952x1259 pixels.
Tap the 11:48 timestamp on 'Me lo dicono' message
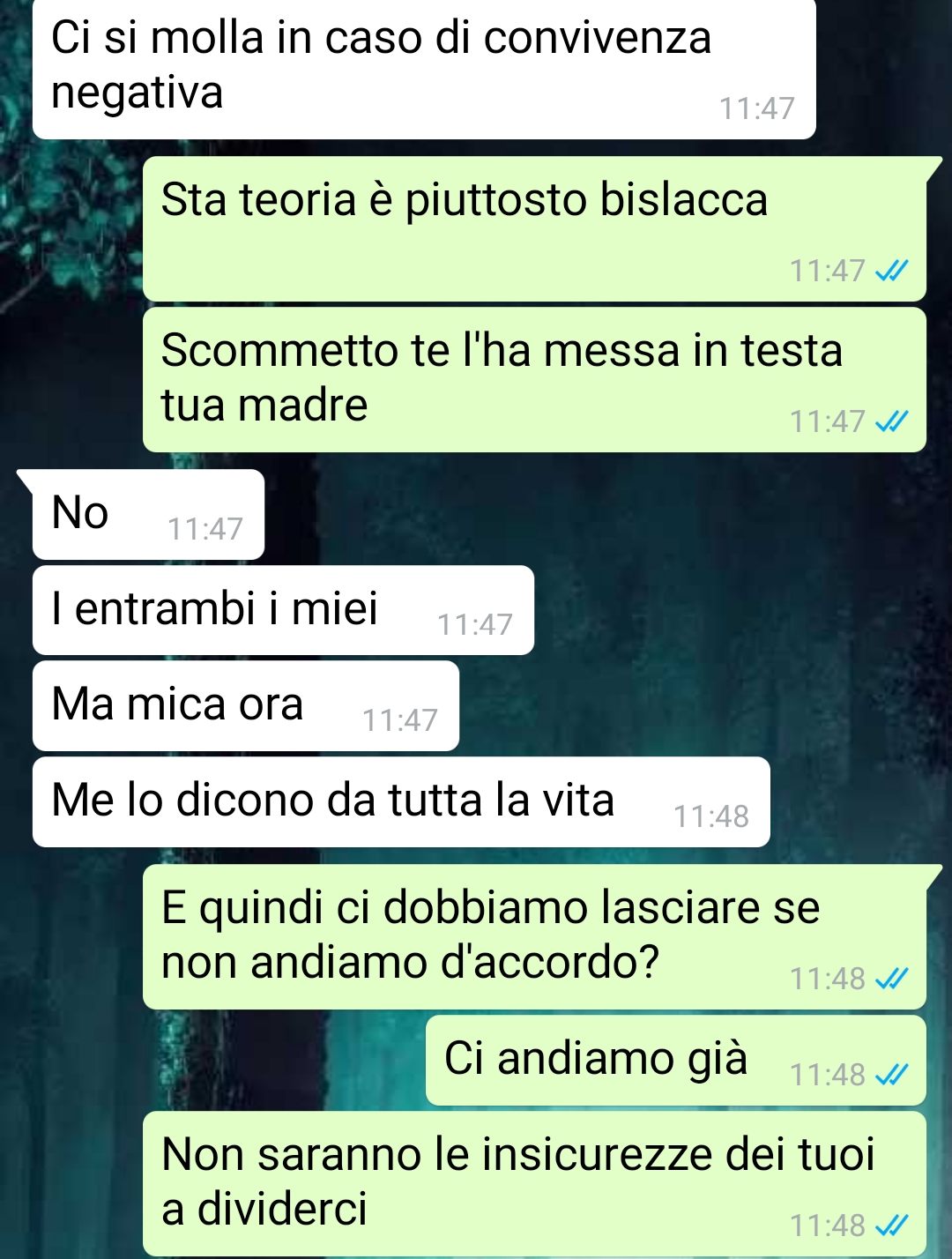pos(711,816)
